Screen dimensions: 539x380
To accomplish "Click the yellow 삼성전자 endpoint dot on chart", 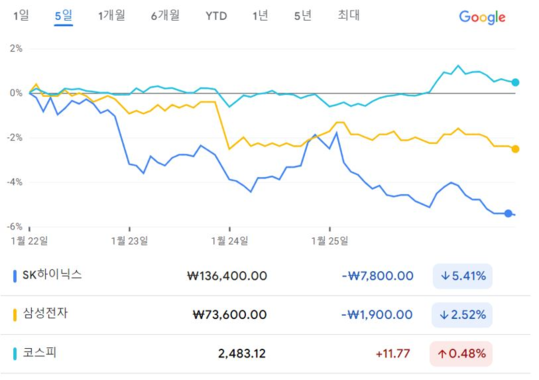I will click(515, 149).
